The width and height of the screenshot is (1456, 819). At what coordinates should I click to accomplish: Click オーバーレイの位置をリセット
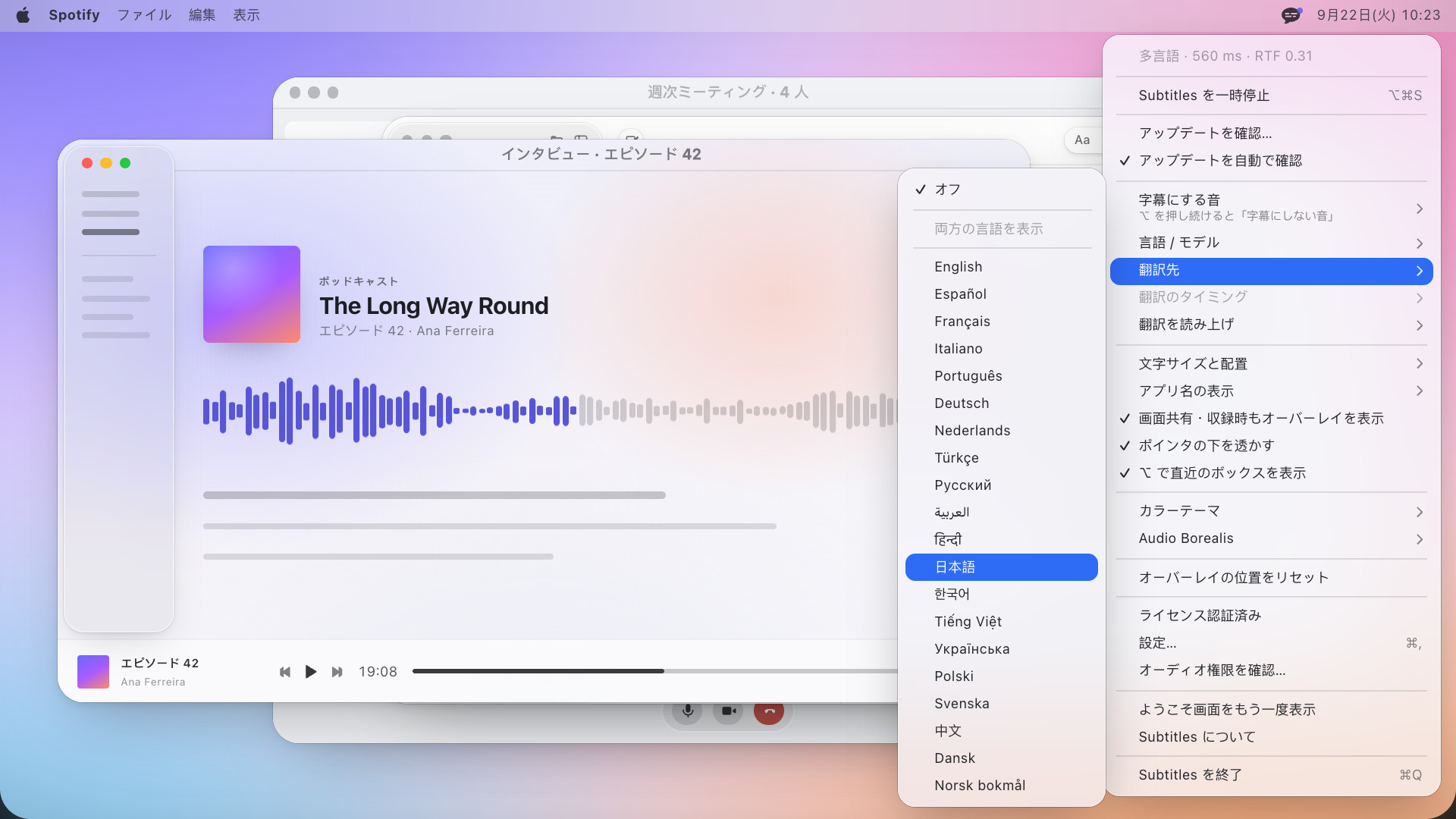[x=1272, y=578]
